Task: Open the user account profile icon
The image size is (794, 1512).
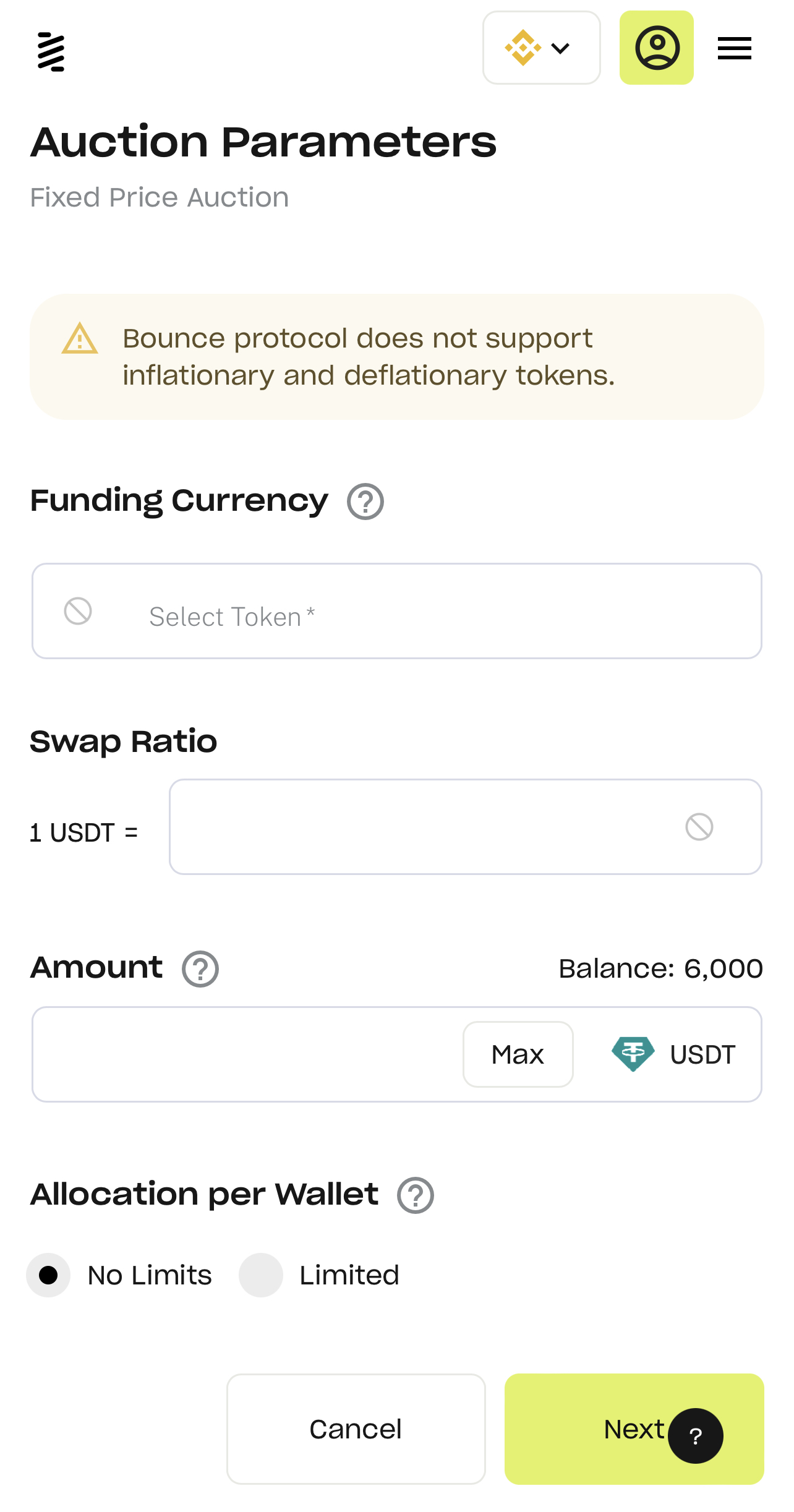Action: tap(657, 48)
